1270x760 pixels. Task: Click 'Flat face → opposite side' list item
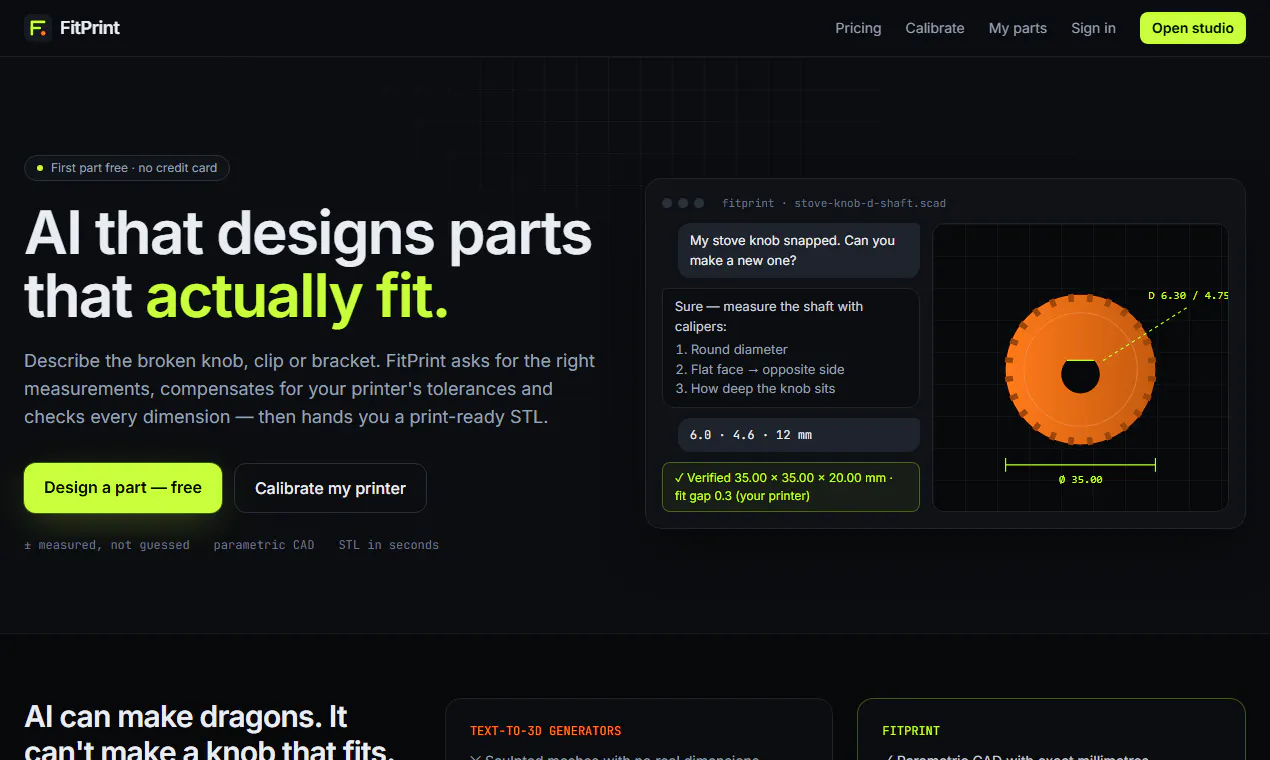(760, 369)
